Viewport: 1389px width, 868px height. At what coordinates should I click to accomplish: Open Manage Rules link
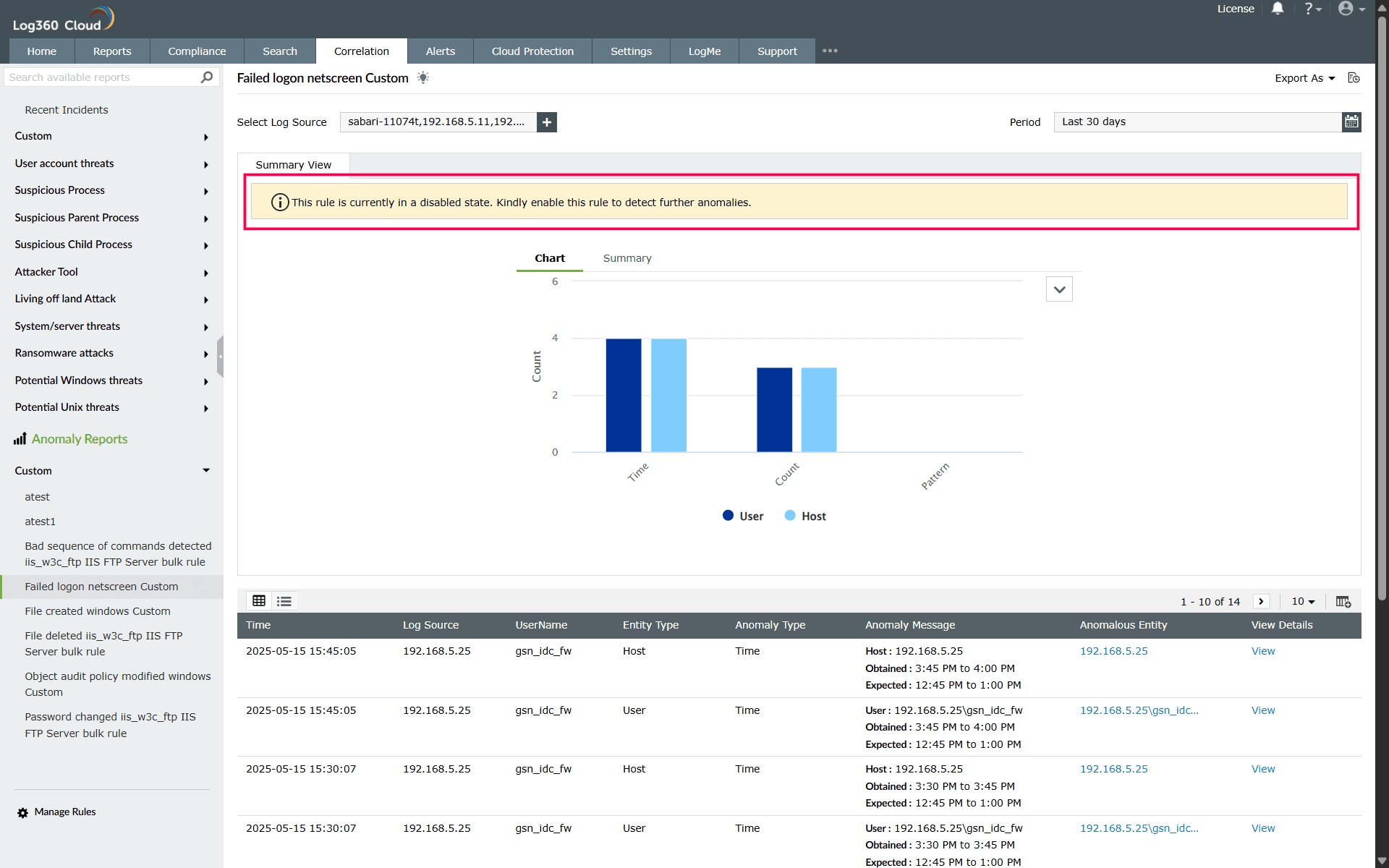pos(64,812)
